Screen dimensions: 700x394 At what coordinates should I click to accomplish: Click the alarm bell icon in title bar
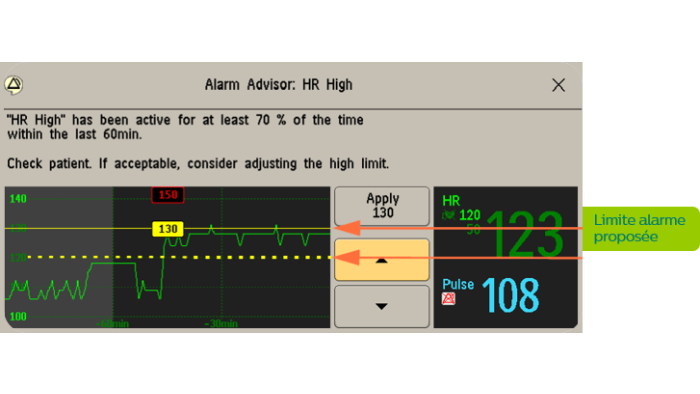(x=14, y=84)
